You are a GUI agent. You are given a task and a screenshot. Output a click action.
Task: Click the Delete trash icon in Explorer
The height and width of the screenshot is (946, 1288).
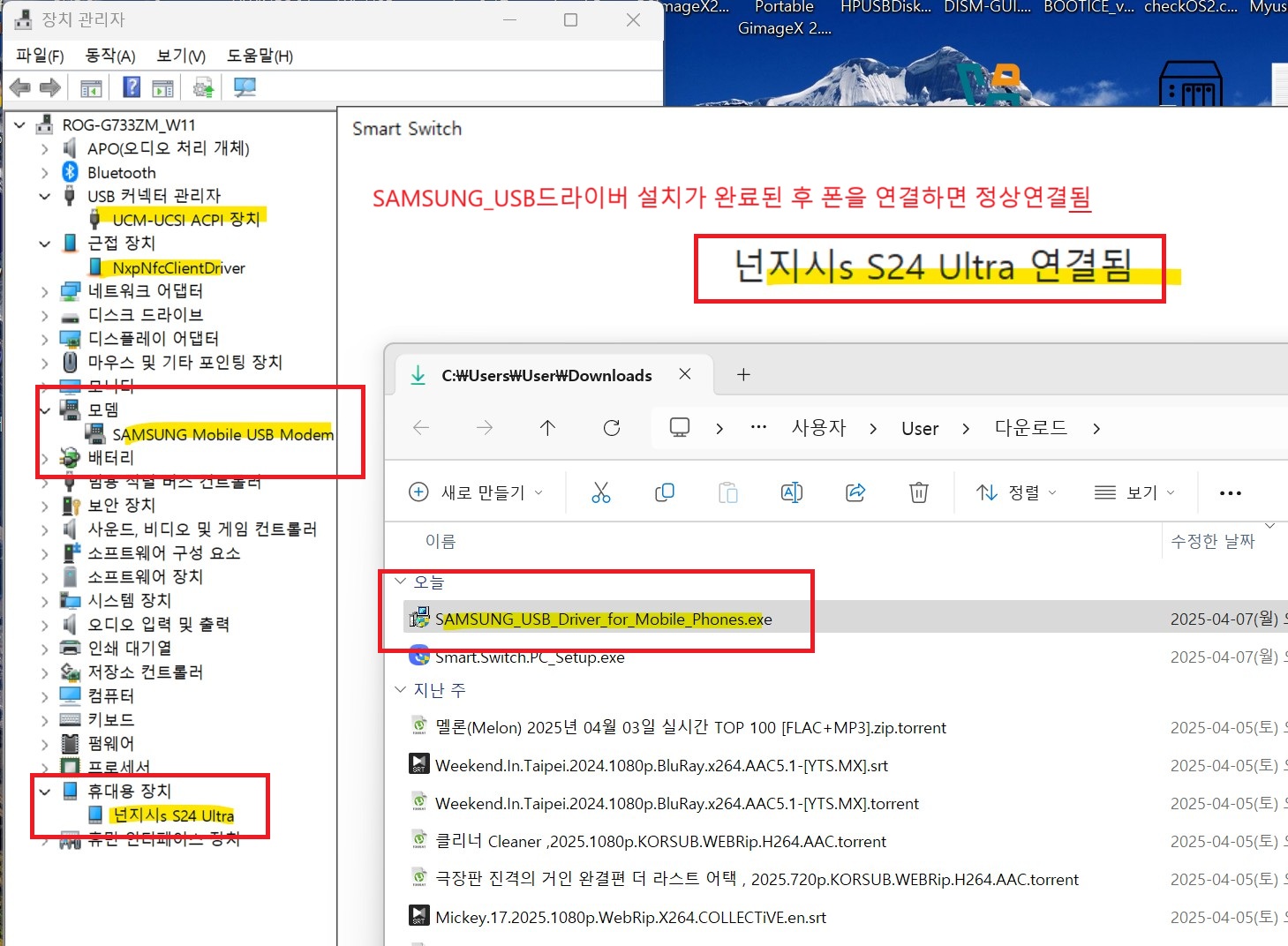coord(919,492)
